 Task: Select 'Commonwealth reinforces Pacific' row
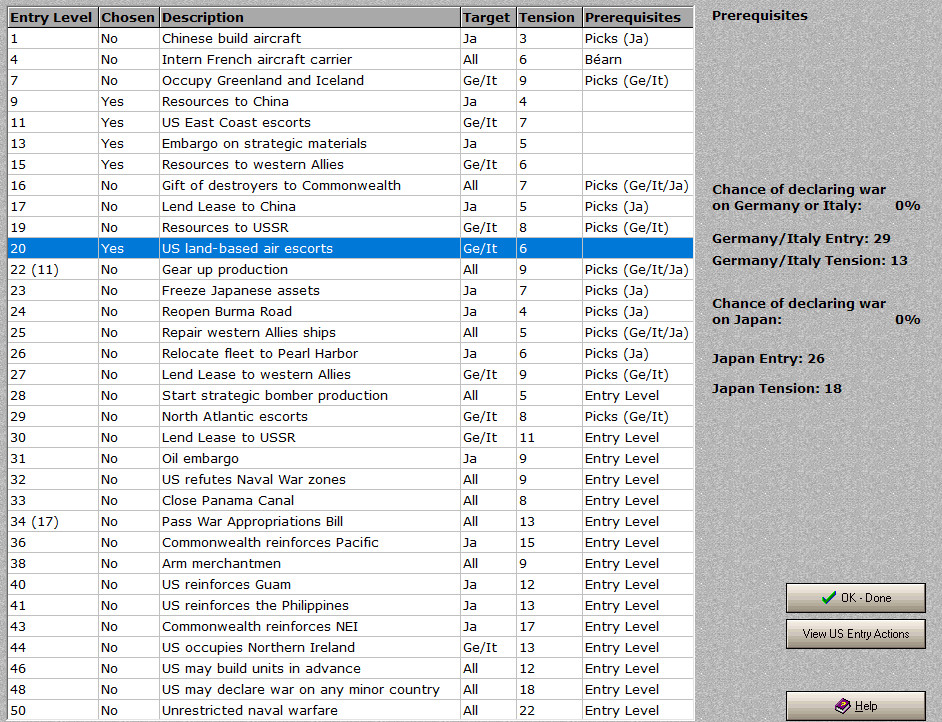pos(350,543)
